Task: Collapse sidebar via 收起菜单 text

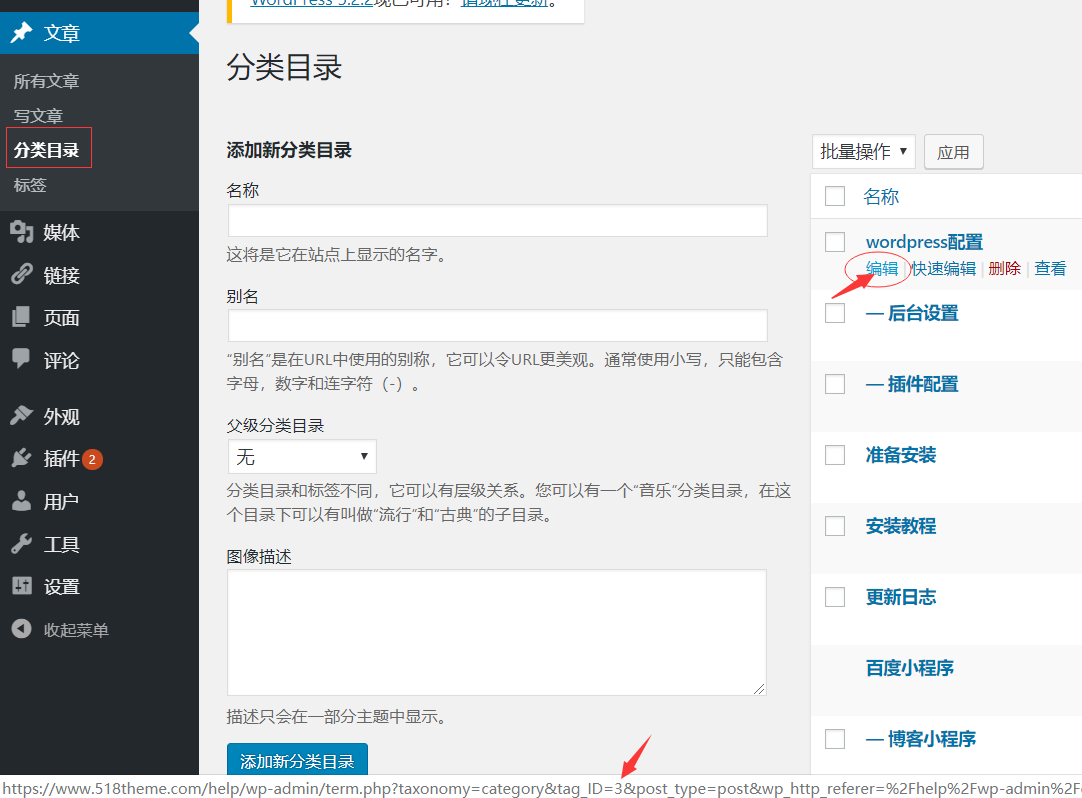Action: 76,630
